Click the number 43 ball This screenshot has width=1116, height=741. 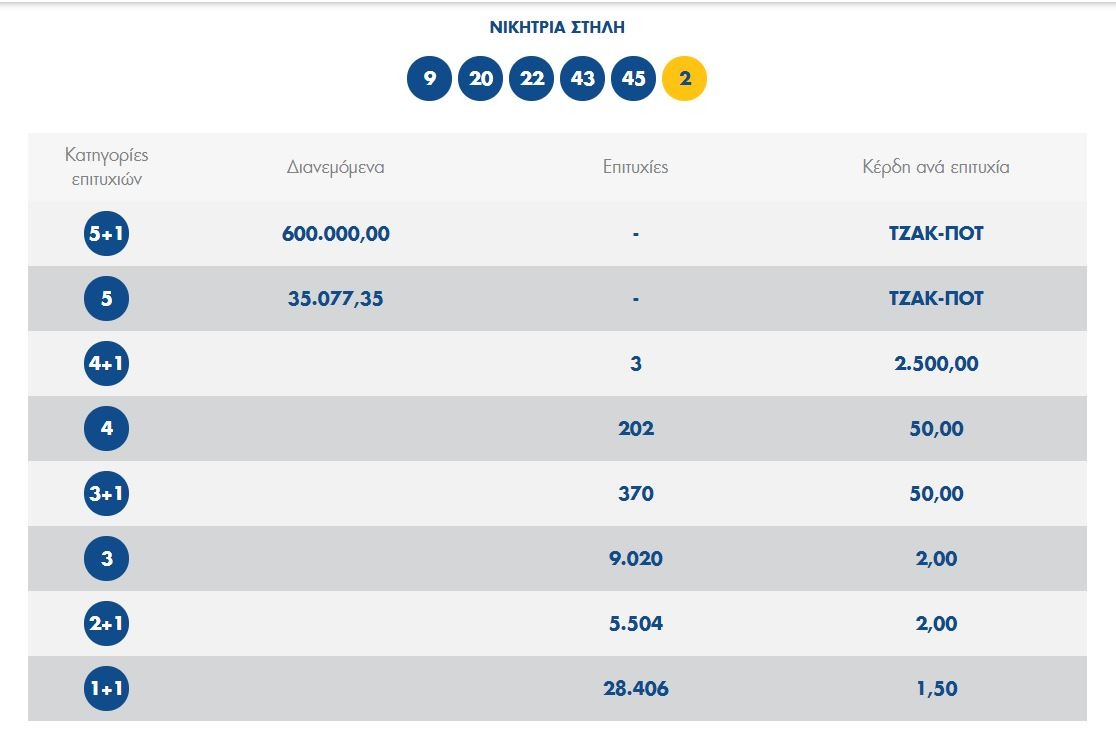point(582,79)
